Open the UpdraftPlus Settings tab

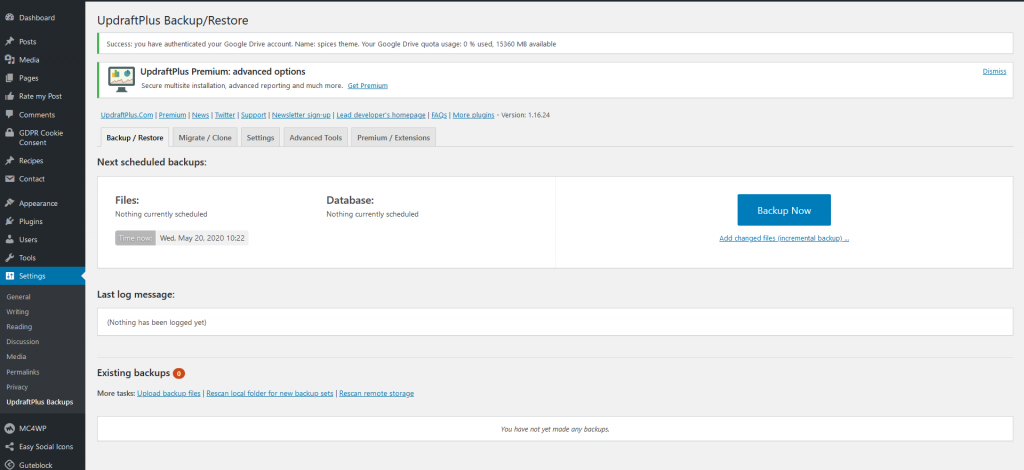pos(260,138)
